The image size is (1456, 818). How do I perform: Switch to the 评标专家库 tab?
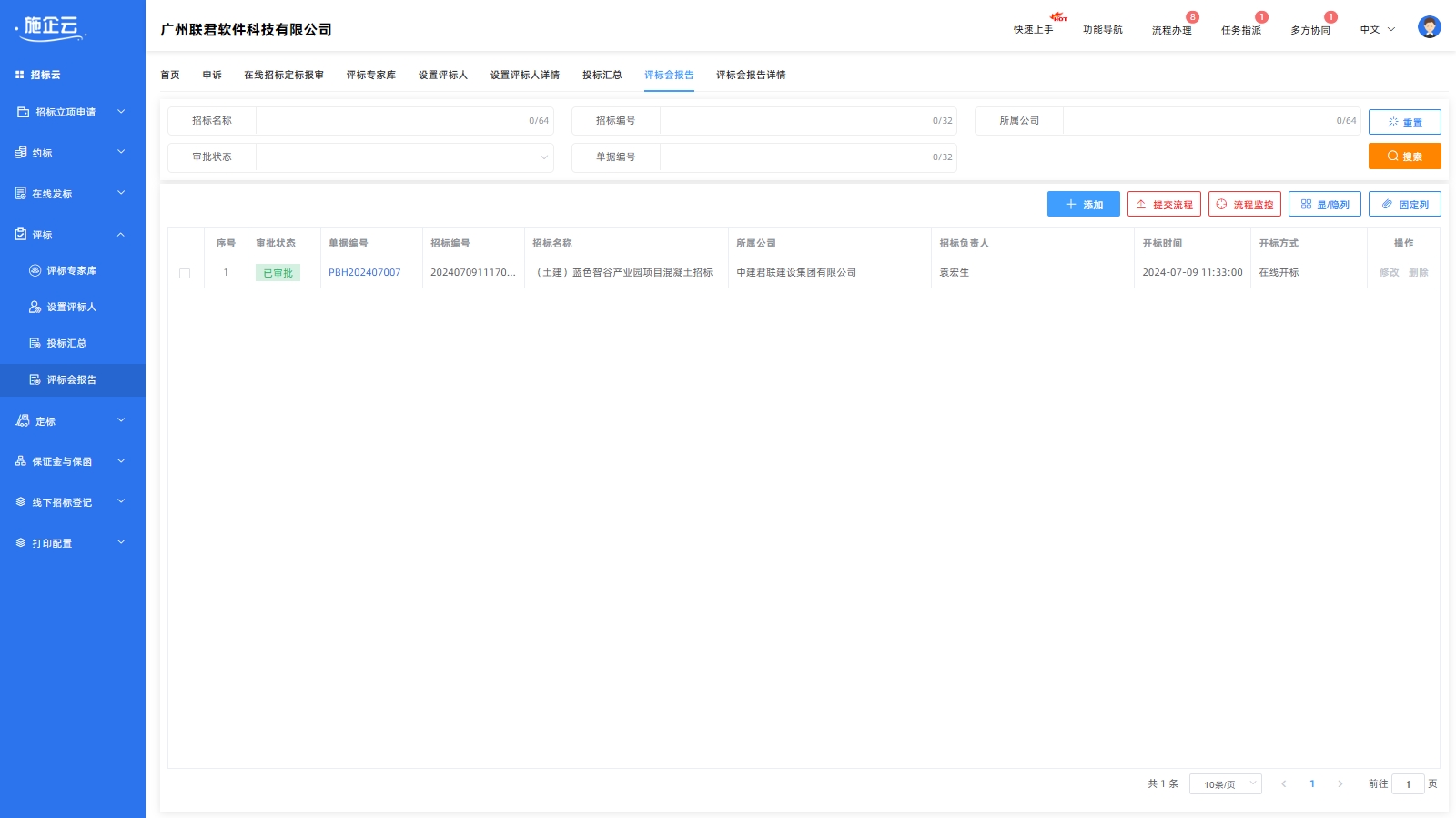click(x=371, y=75)
